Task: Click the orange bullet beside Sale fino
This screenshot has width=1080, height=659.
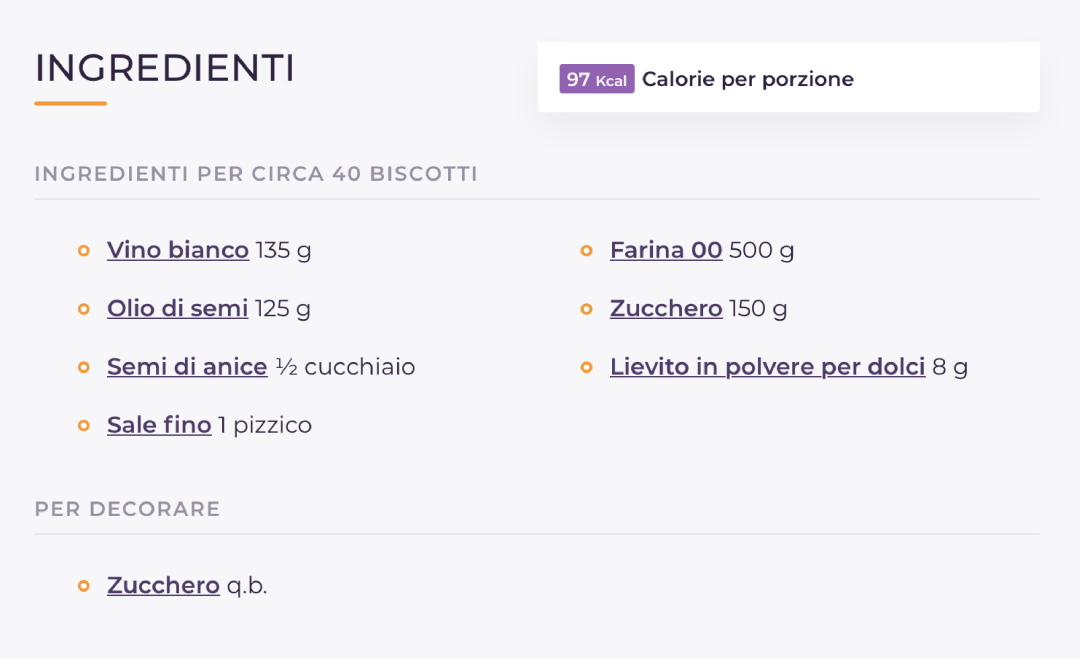Action: pos(84,426)
